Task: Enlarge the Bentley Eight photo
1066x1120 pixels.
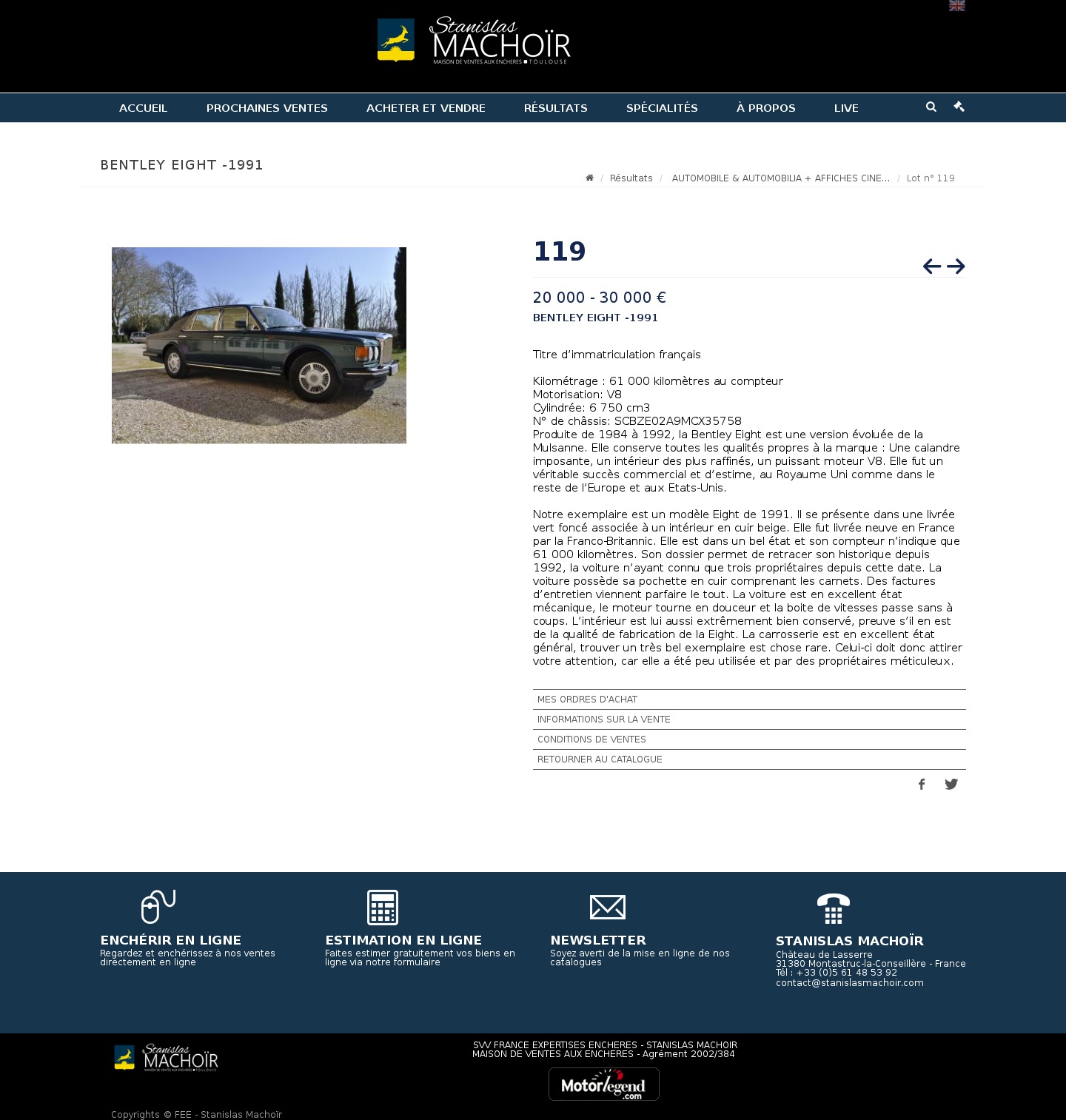Action: tap(259, 346)
